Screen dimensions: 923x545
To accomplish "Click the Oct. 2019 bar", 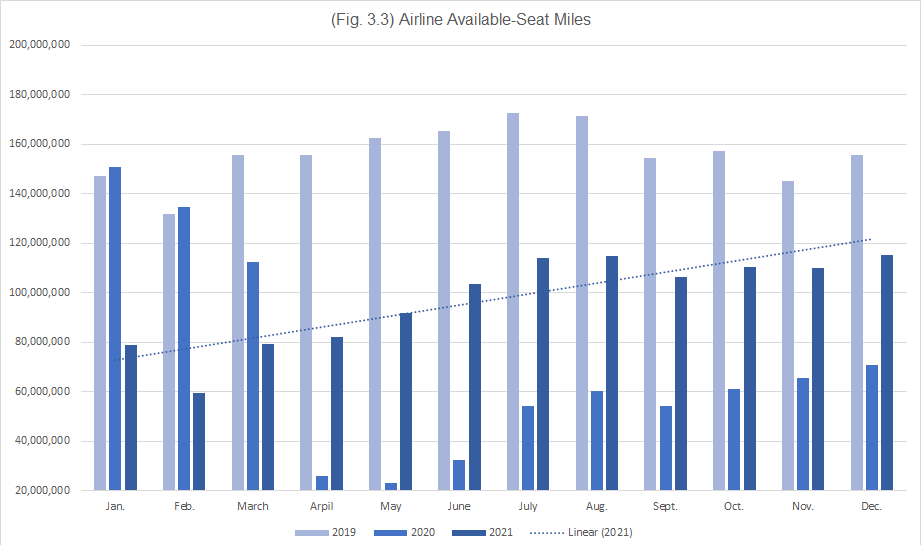I will point(719,321).
